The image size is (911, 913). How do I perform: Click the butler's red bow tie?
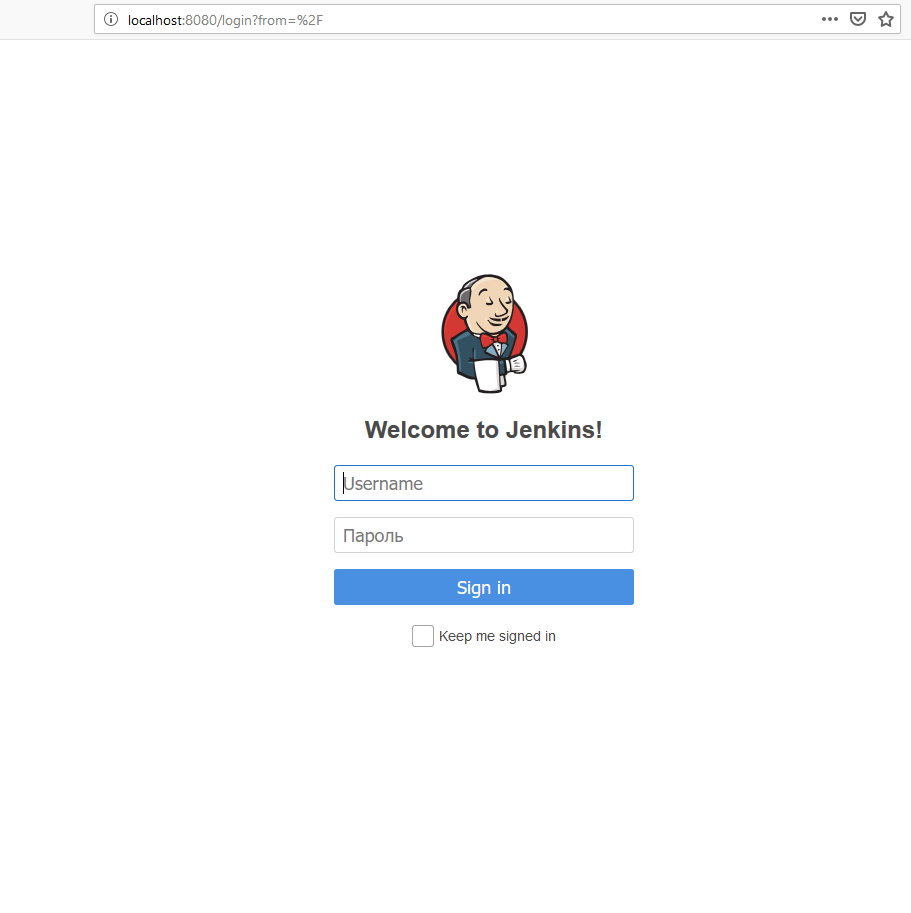point(493,339)
